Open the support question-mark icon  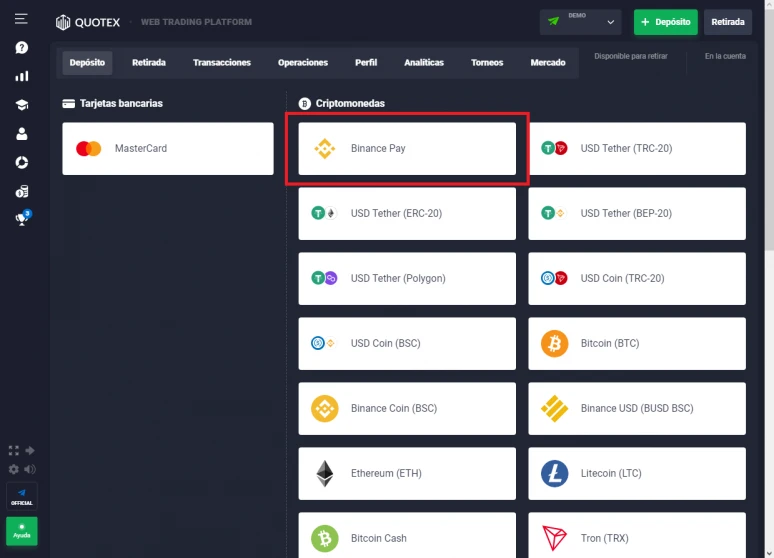pyautogui.click(x=22, y=47)
